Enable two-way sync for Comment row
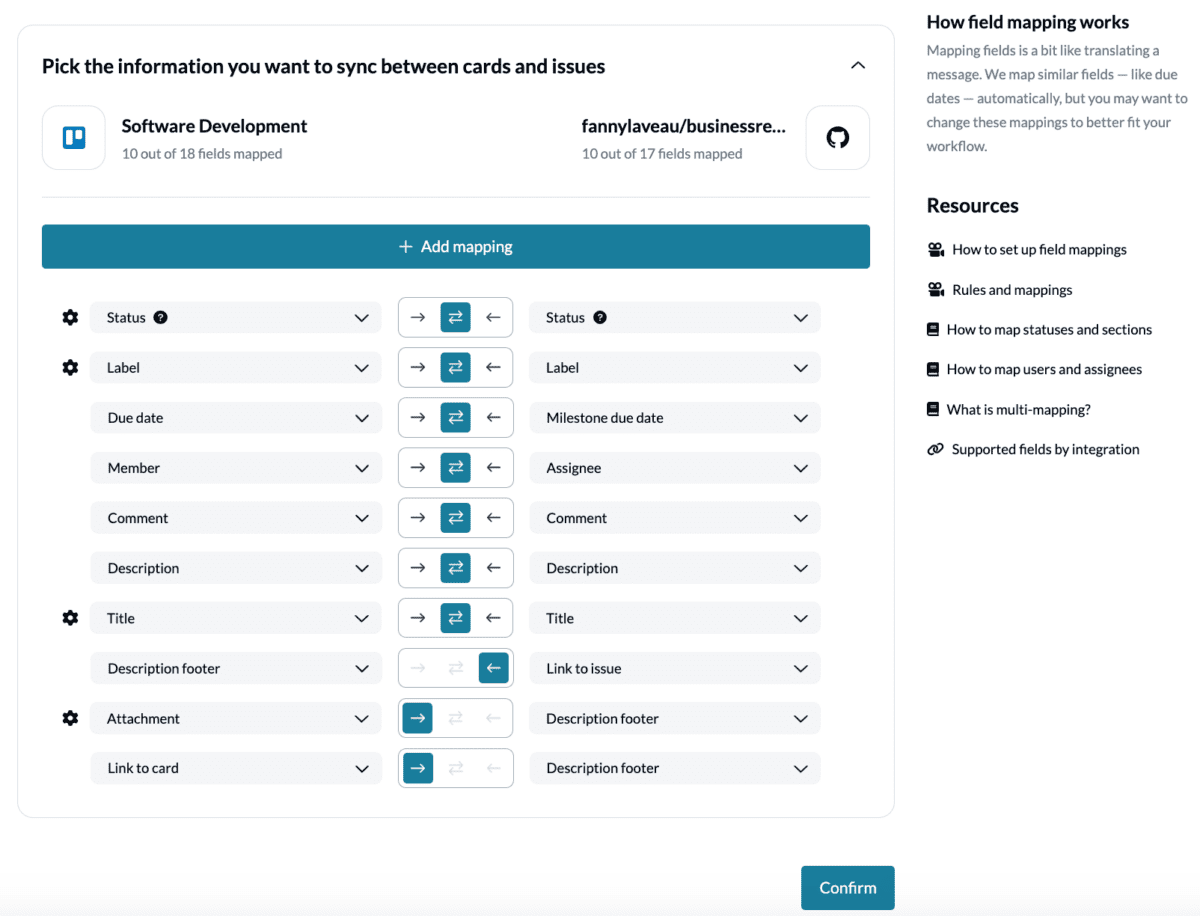The height and width of the screenshot is (916, 1200). 455,518
